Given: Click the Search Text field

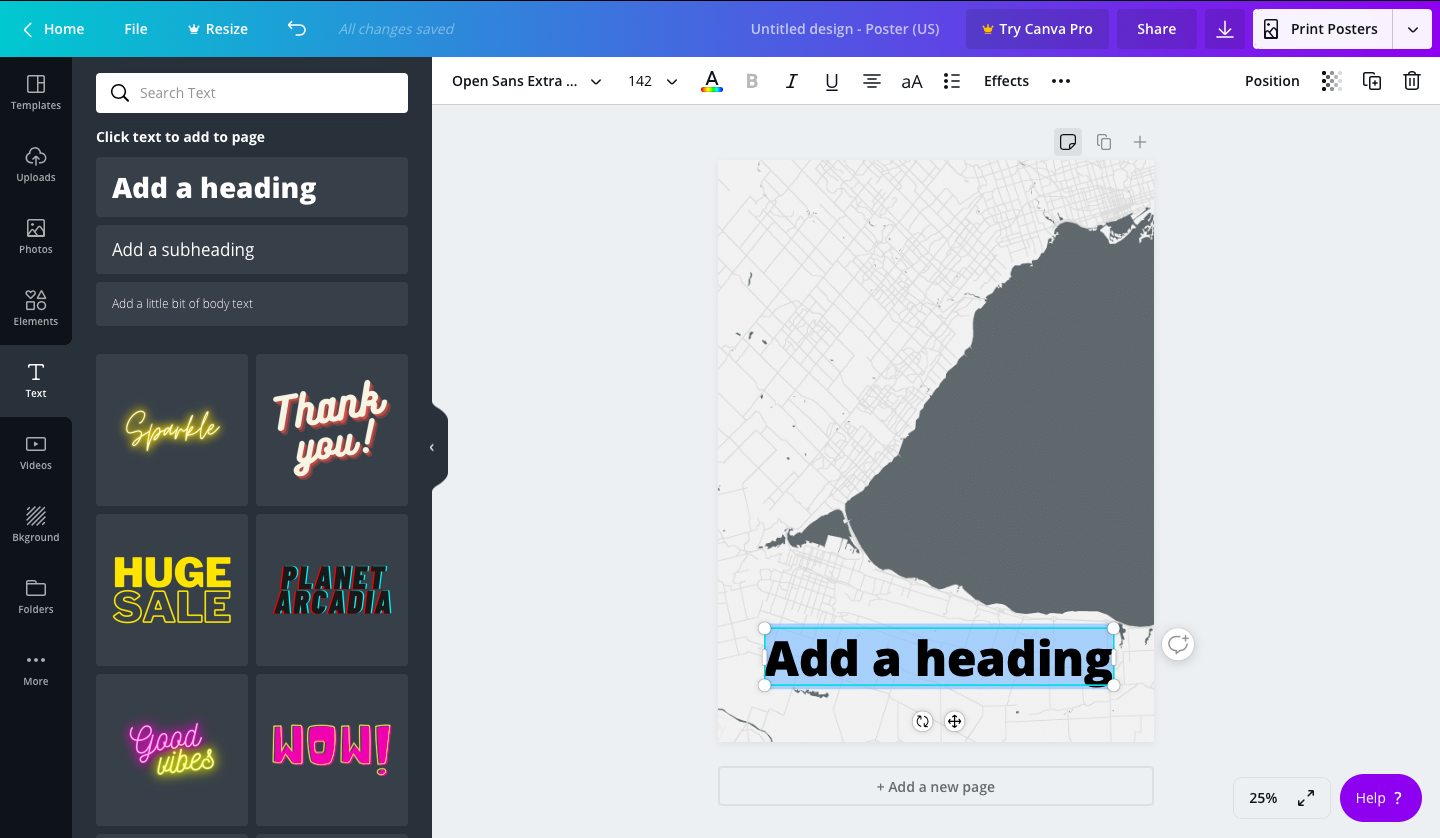Looking at the screenshot, I should [252, 93].
